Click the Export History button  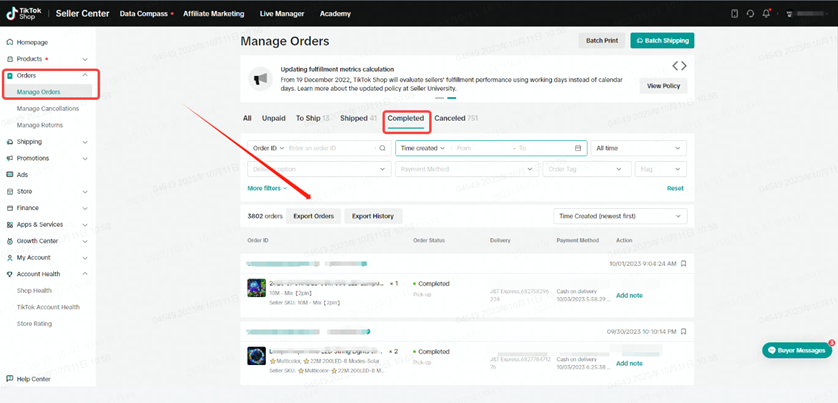coord(373,216)
